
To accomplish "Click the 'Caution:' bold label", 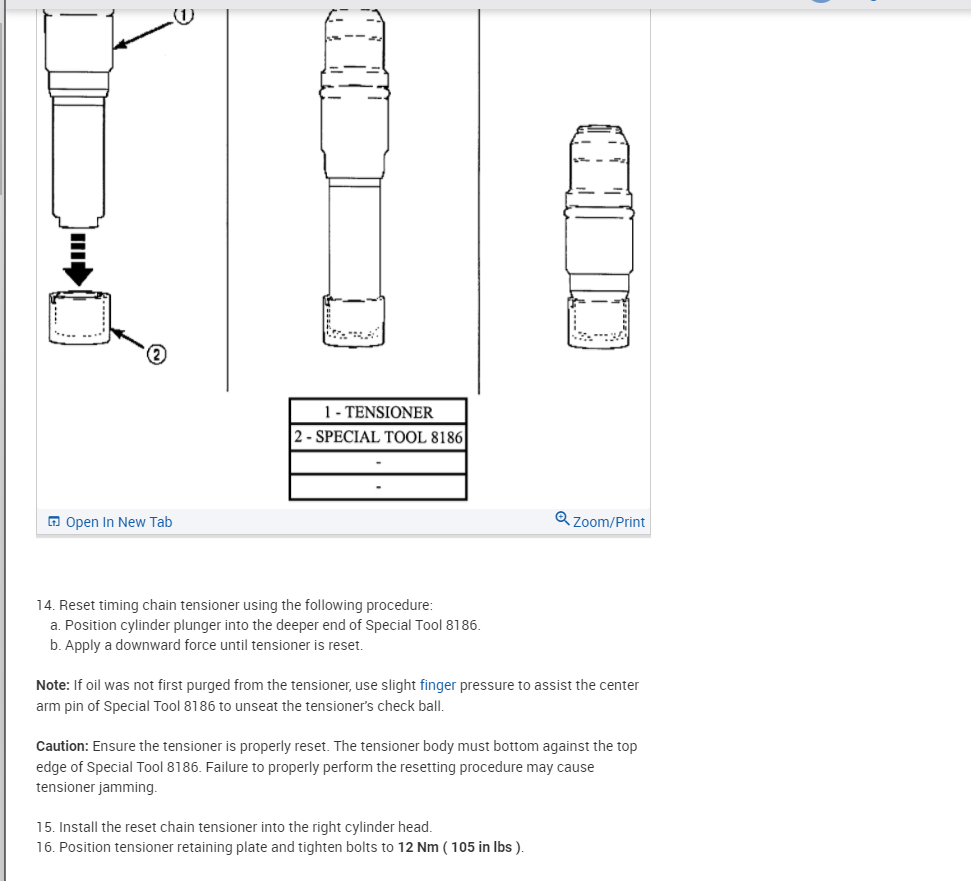I will tap(63, 746).
